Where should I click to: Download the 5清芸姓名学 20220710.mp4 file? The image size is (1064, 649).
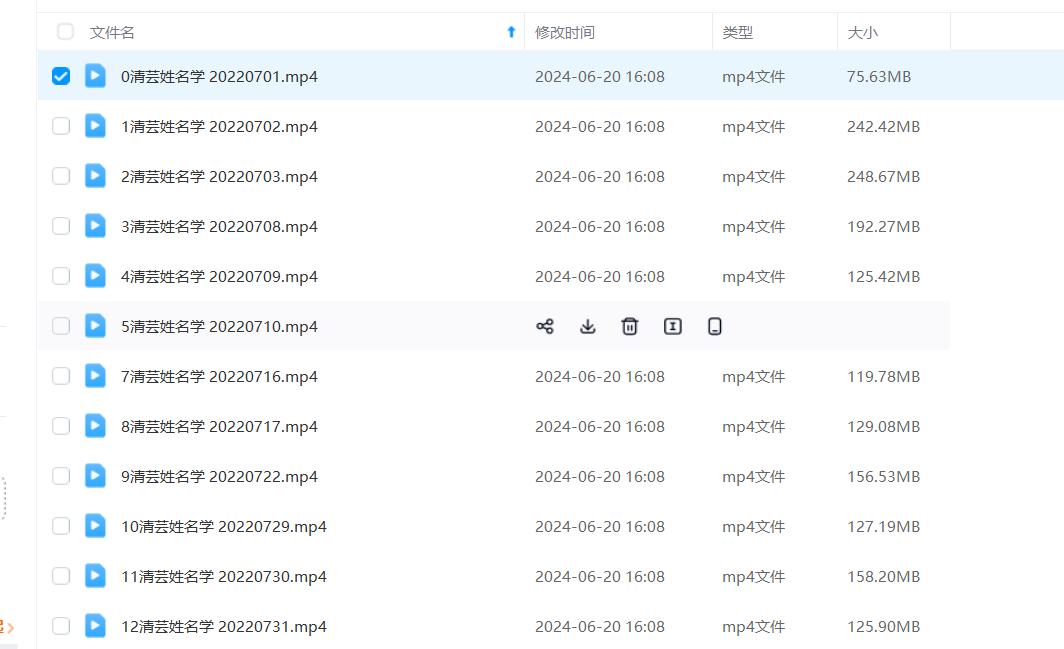pos(588,326)
